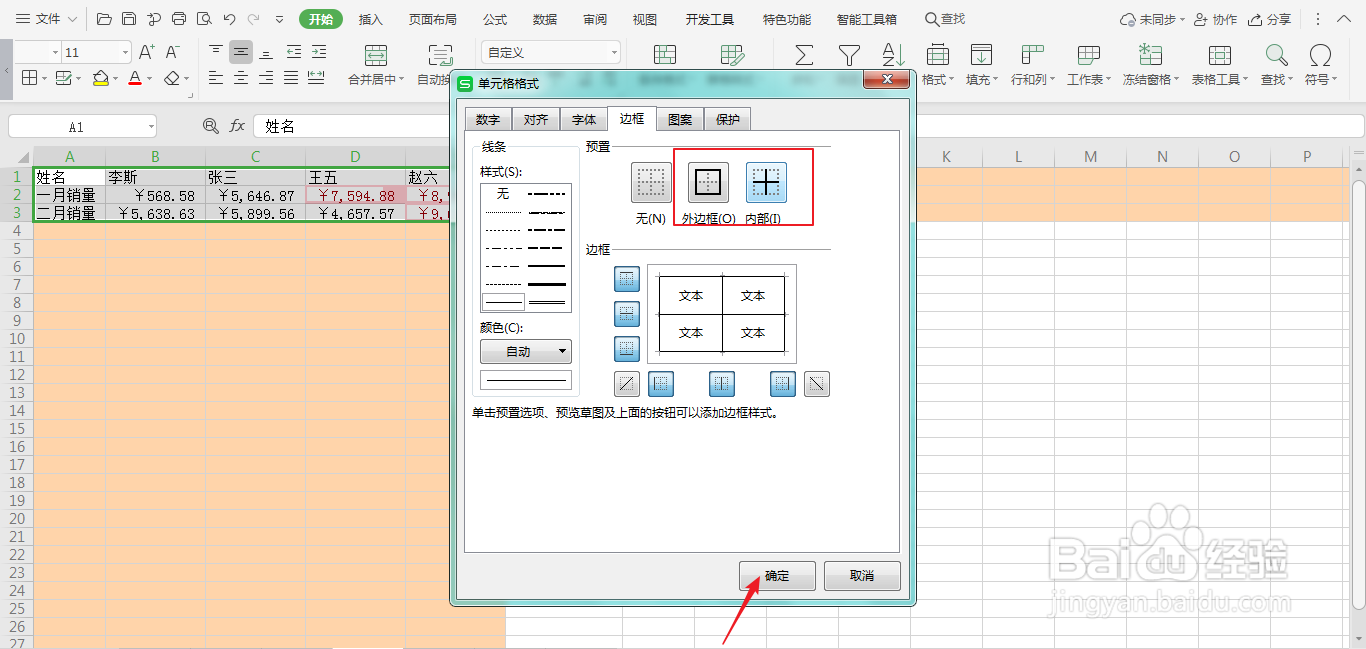
Task: Switch to the 字体 (Font) tab
Action: [x=583, y=118]
